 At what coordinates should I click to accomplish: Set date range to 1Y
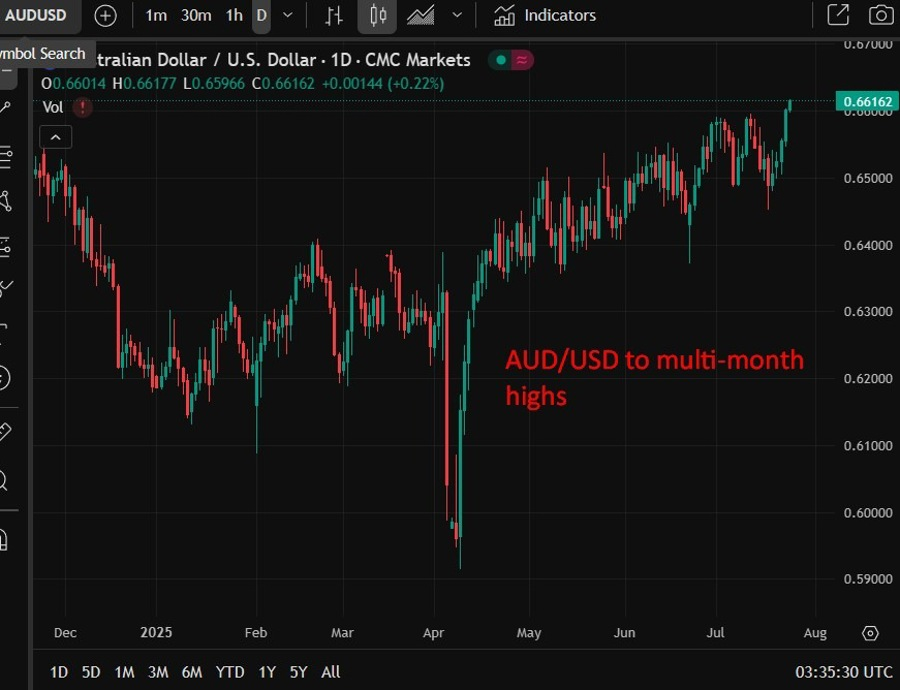coord(267,672)
